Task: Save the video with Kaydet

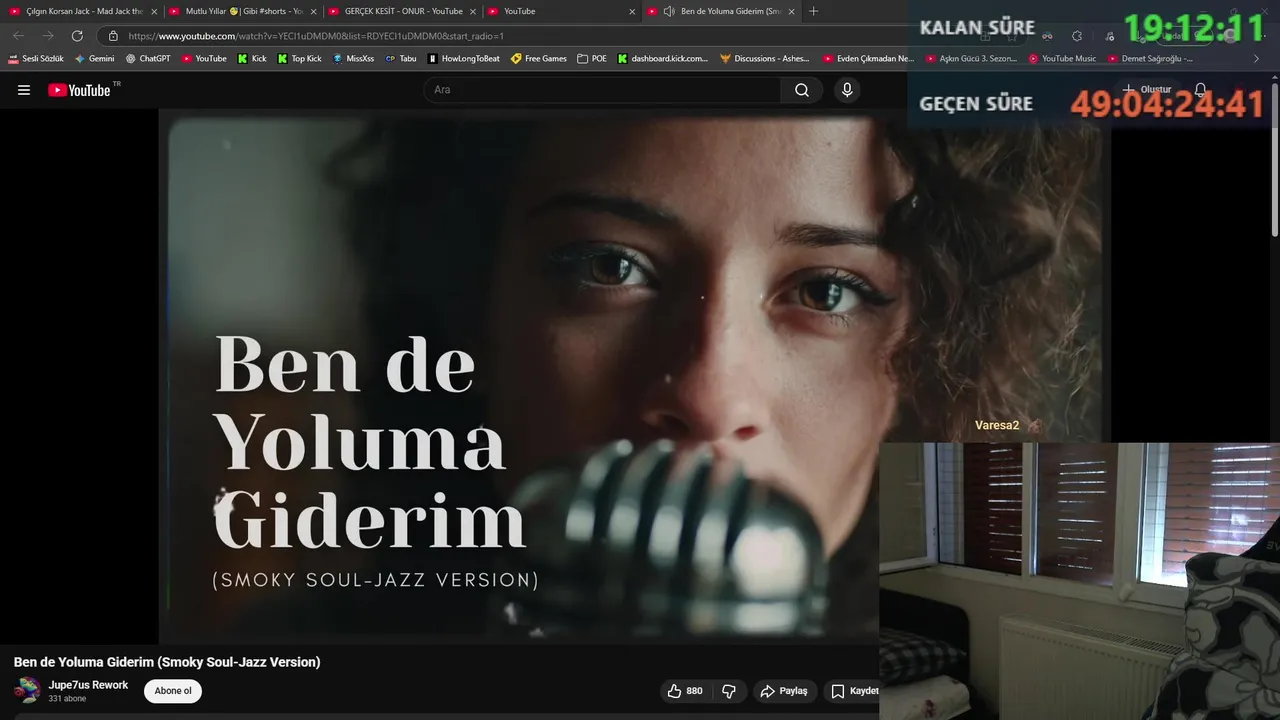Action: tap(854, 691)
